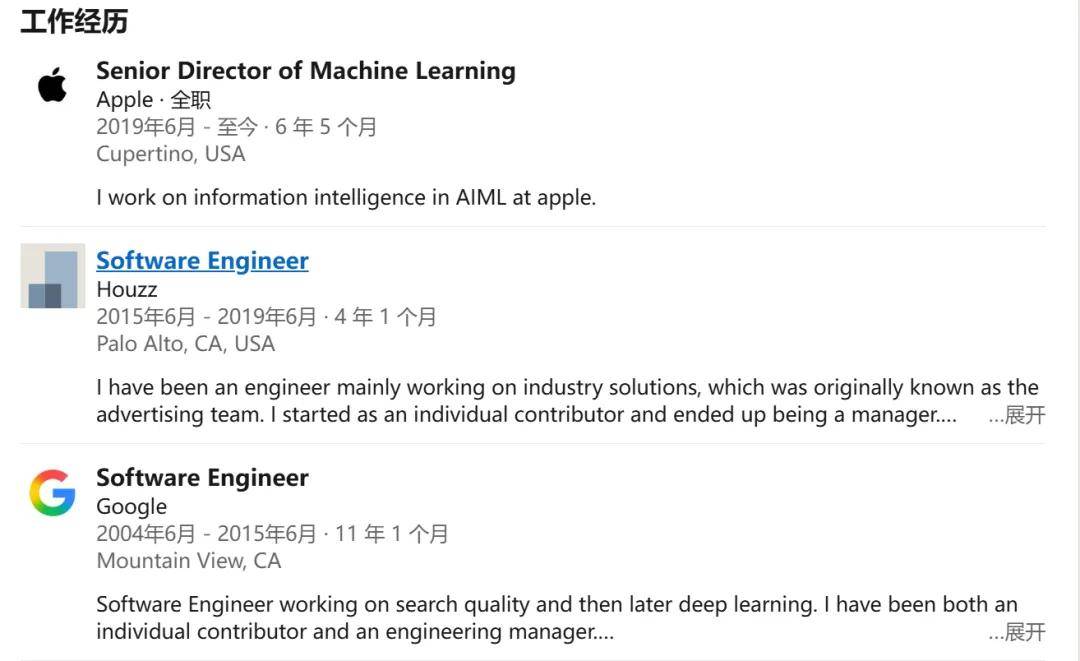Click the Google company name text
1080x661 pixels.
point(131,507)
